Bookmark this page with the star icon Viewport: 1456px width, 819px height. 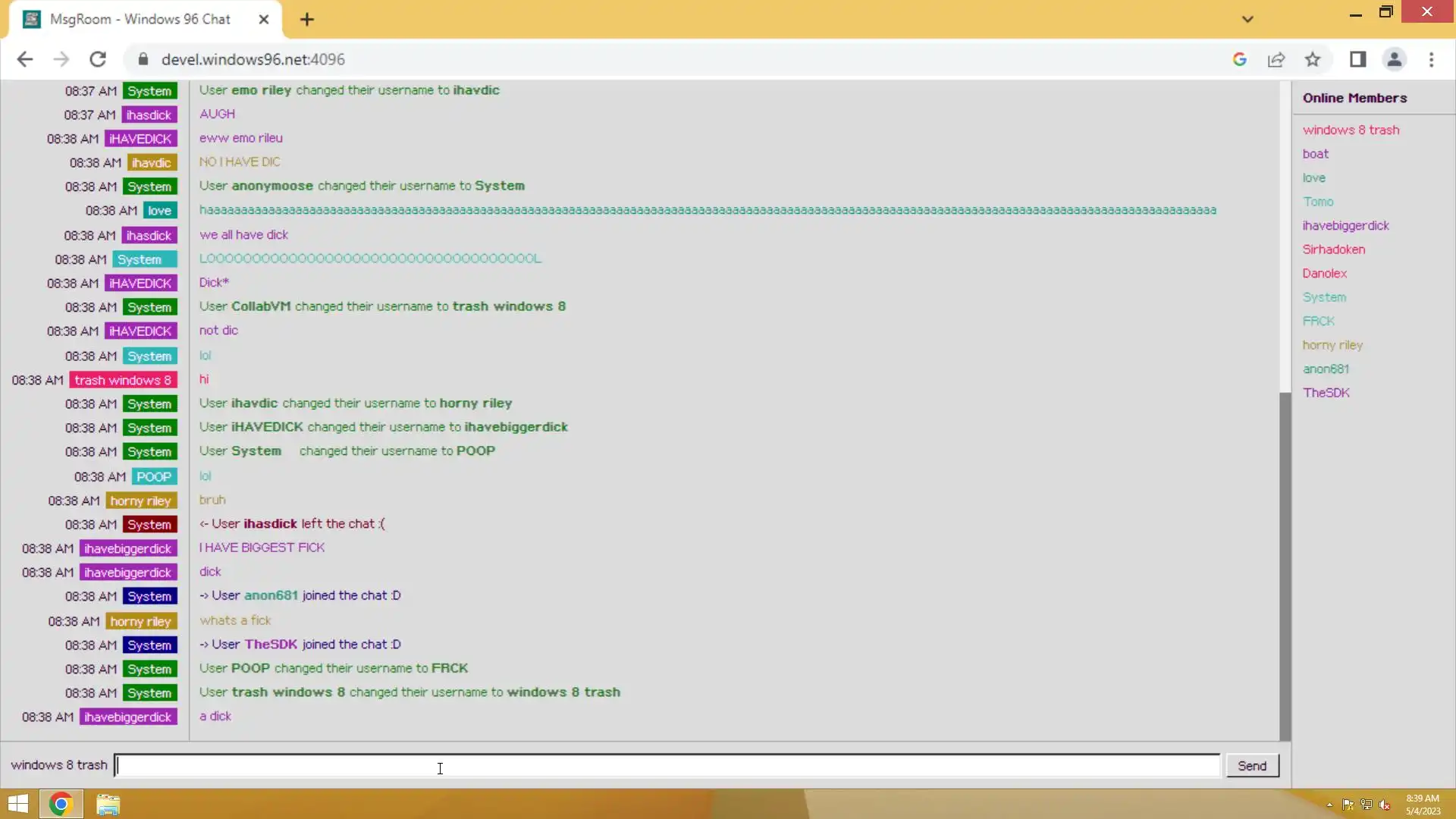1313,59
